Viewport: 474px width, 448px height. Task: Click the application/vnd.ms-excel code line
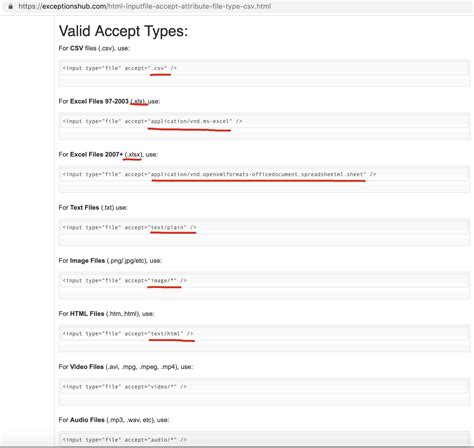[x=152, y=121]
